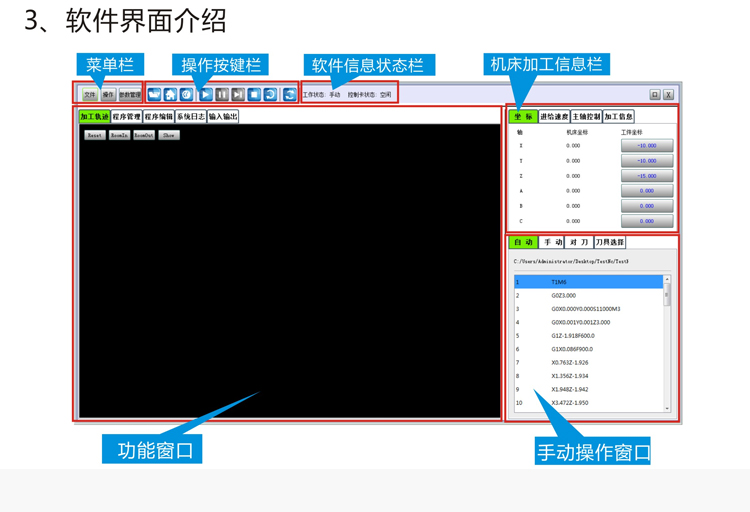Viewport: 750px width, 512px height.
Task: Click the program file path text
Action: coord(571,261)
